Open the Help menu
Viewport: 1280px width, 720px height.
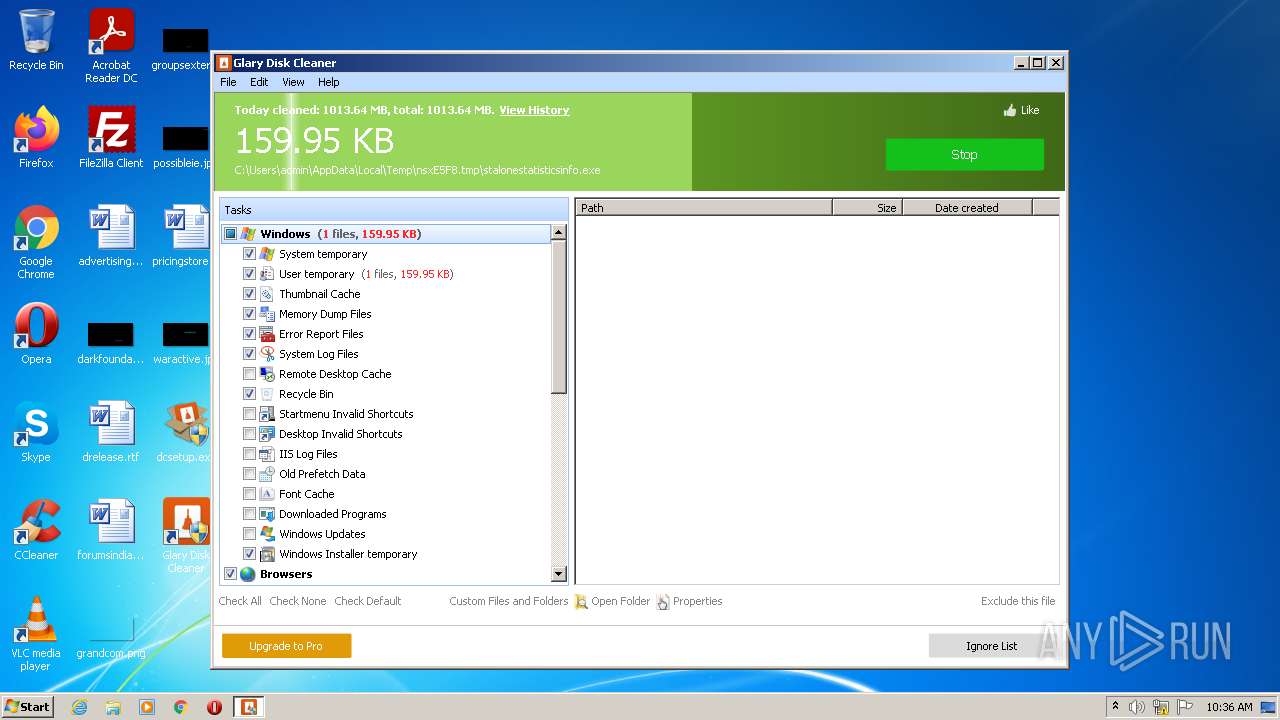click(x=329, y=82)
